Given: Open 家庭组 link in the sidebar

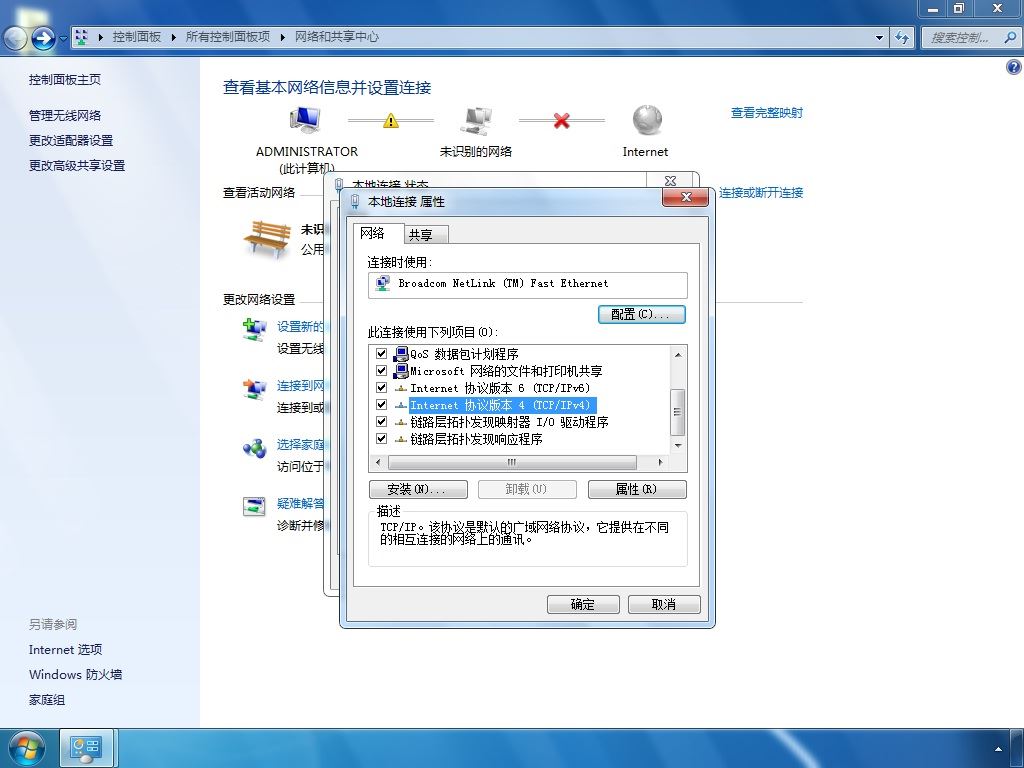Looking at the screenshot, I should point(47,700).
